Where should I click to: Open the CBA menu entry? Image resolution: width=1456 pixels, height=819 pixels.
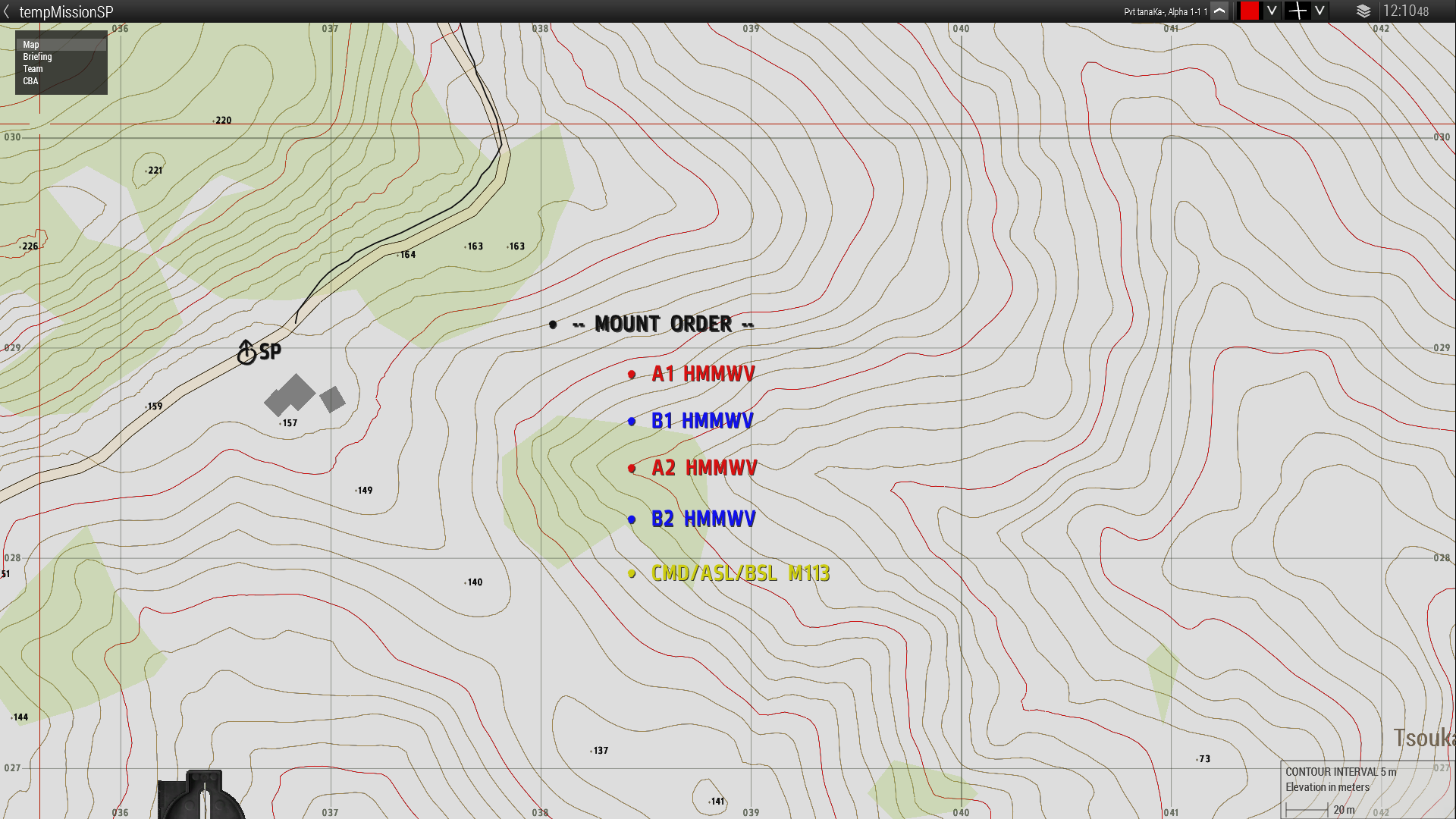tap(30, 81)
